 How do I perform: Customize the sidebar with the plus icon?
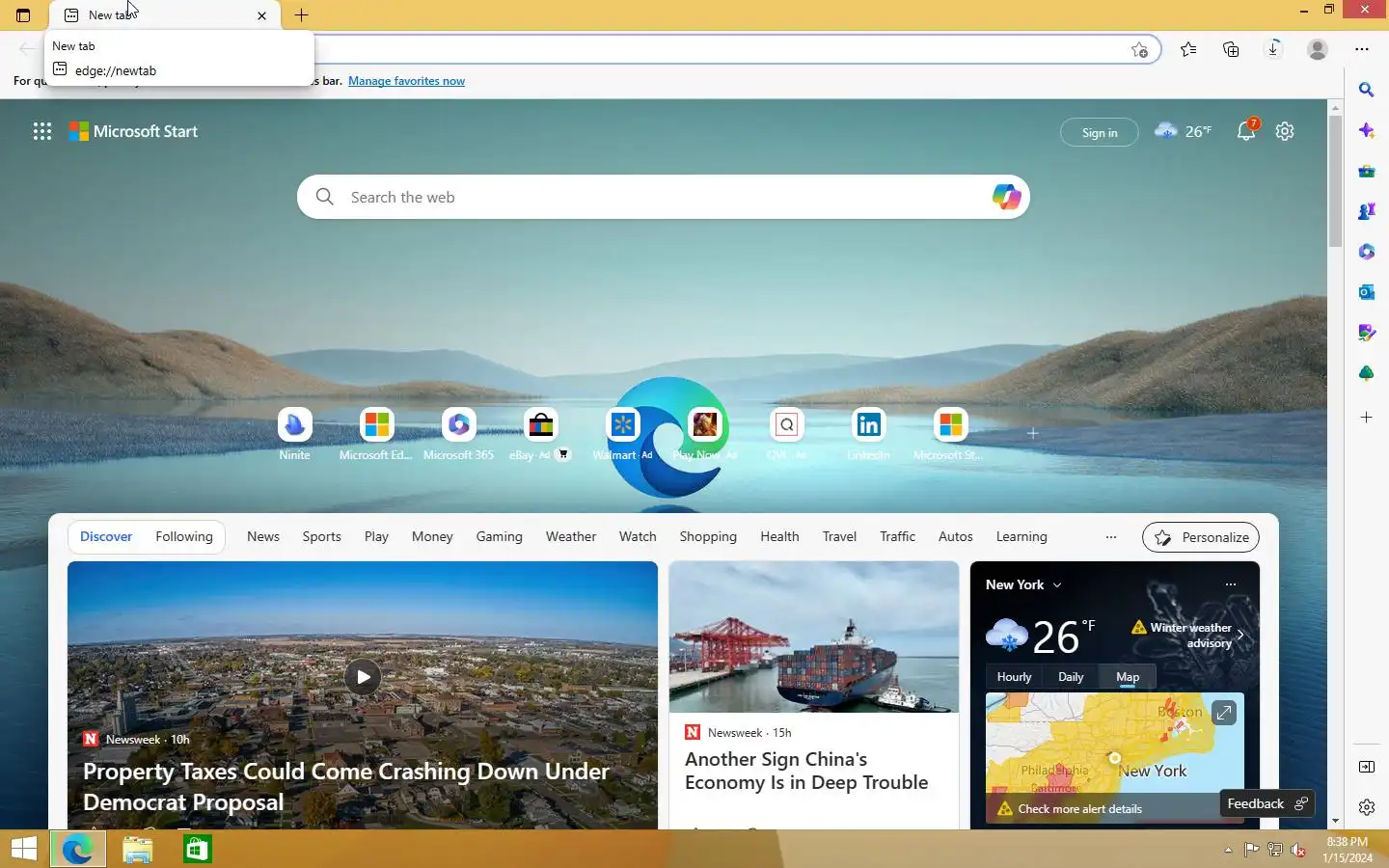click(x=1366, y=418)
